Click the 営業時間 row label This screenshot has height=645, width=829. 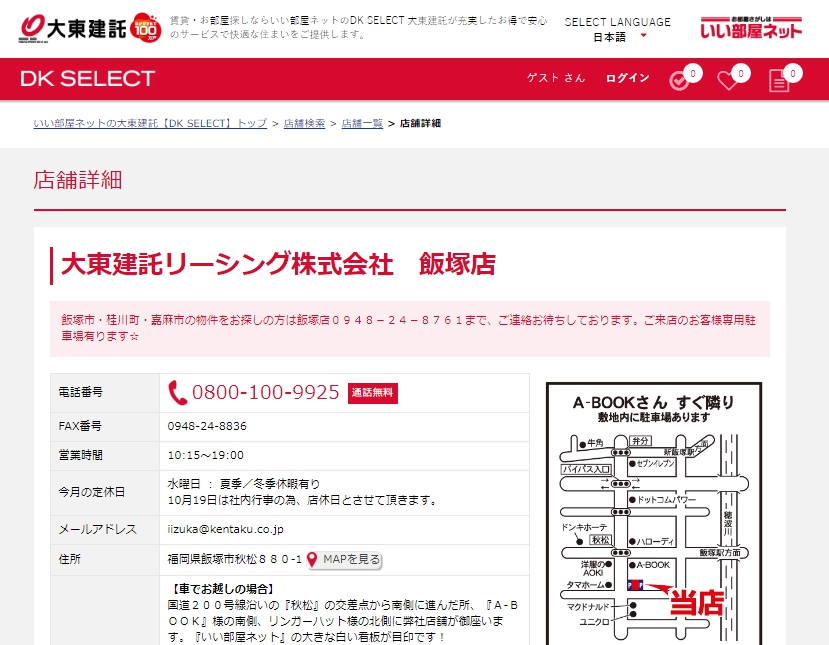(81, 455)
